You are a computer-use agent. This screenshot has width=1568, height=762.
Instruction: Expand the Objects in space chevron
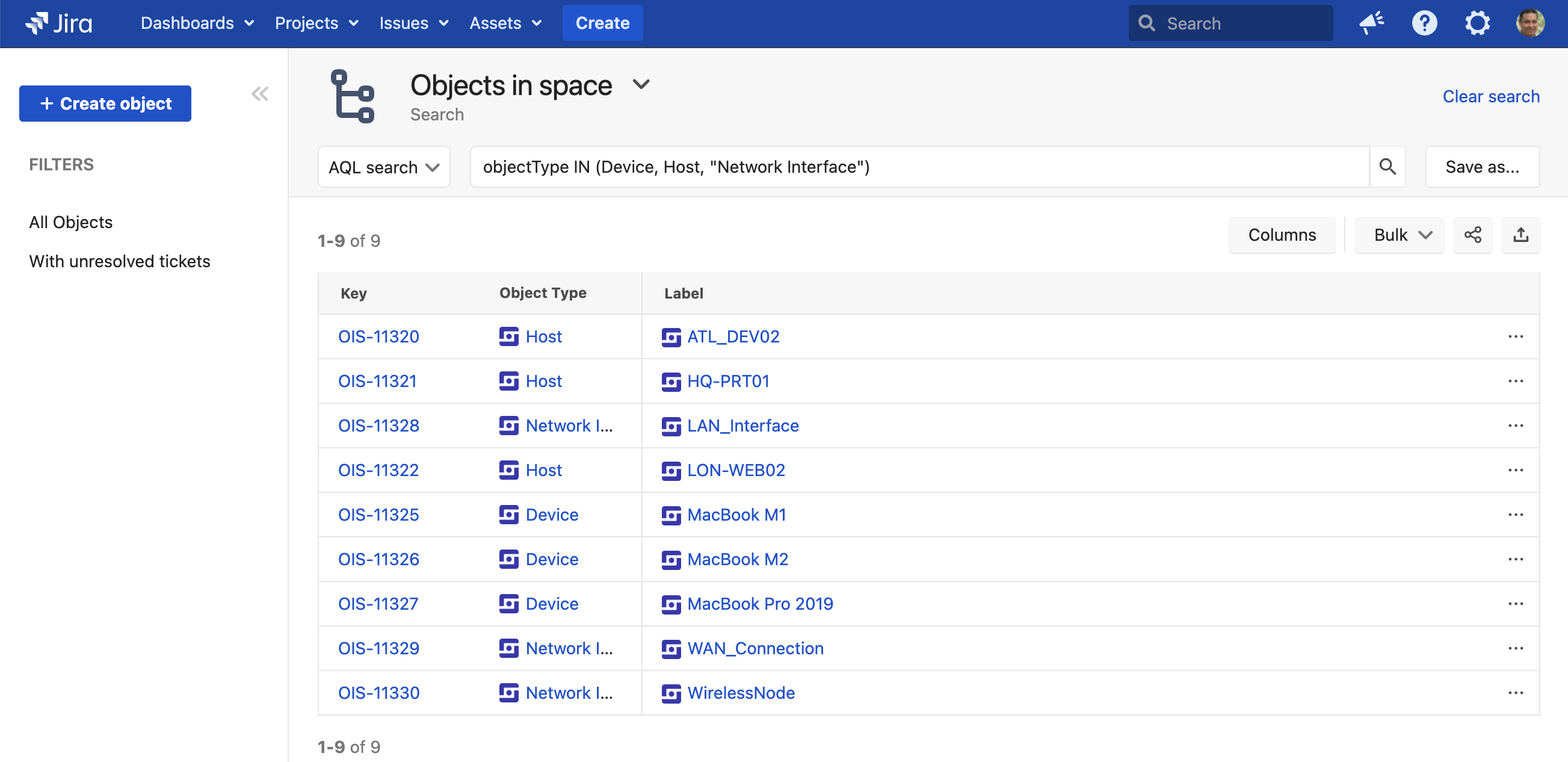pyautogui.click(x=641, y=84)
